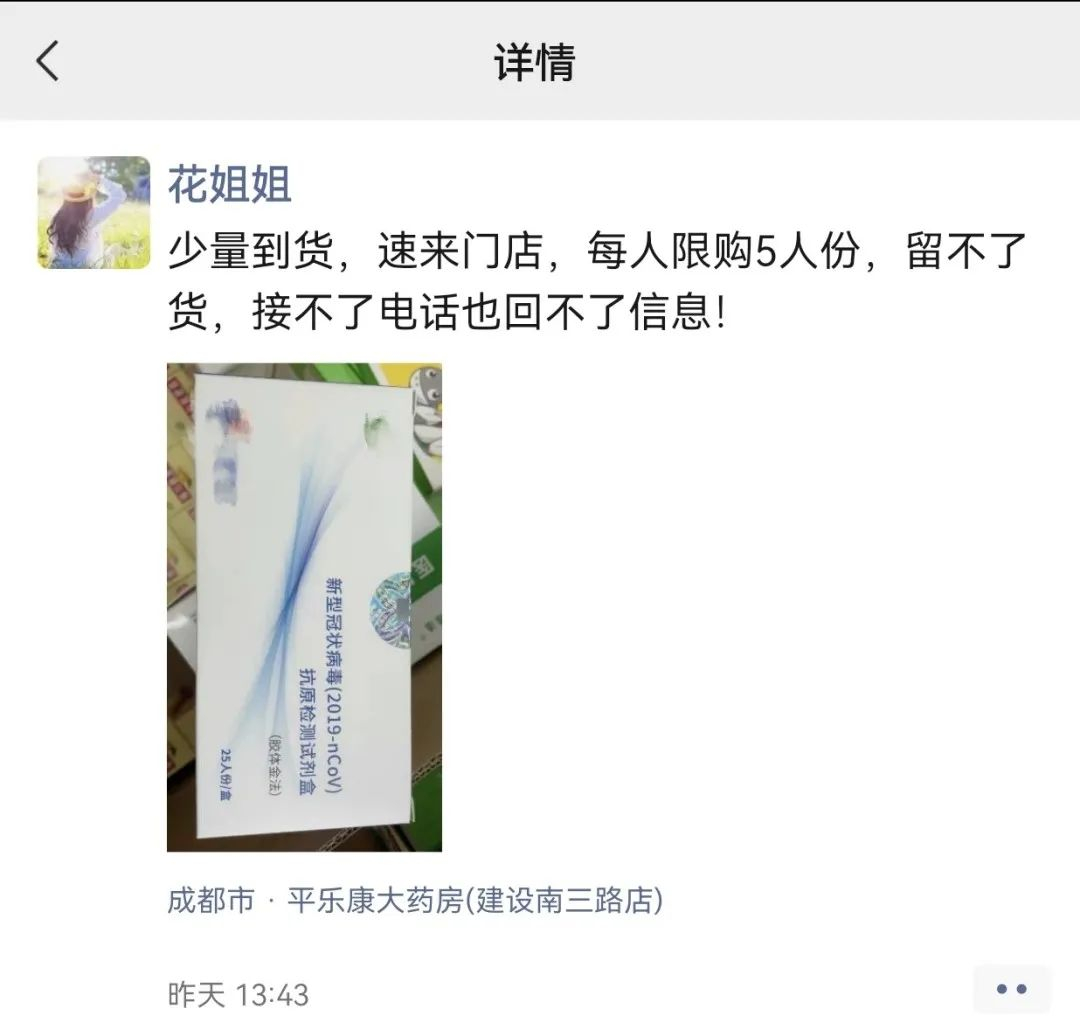
Task: Select the second text line 接不了电话也回不了信息
Action: [489, 312]
